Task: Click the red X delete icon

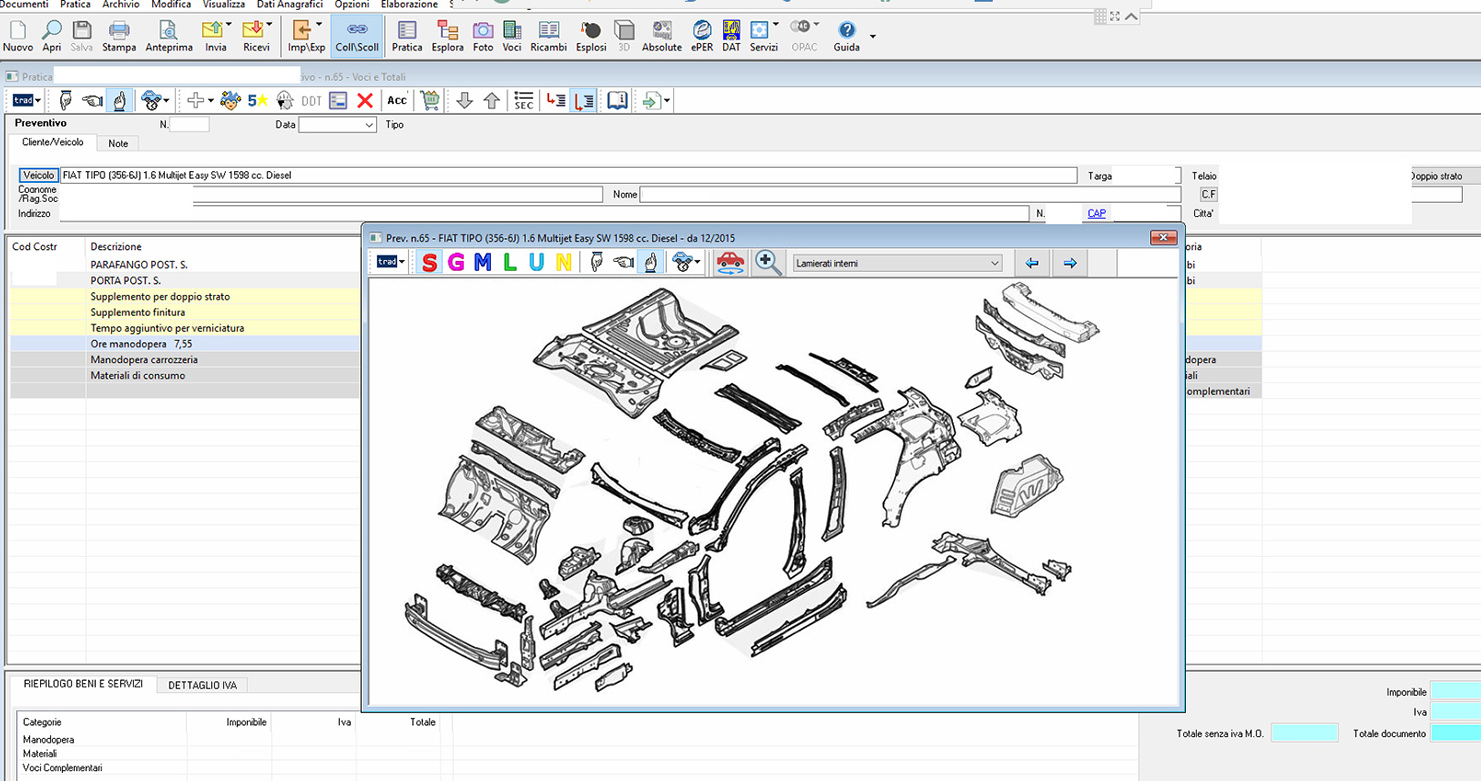Action: tap(365, 100)
